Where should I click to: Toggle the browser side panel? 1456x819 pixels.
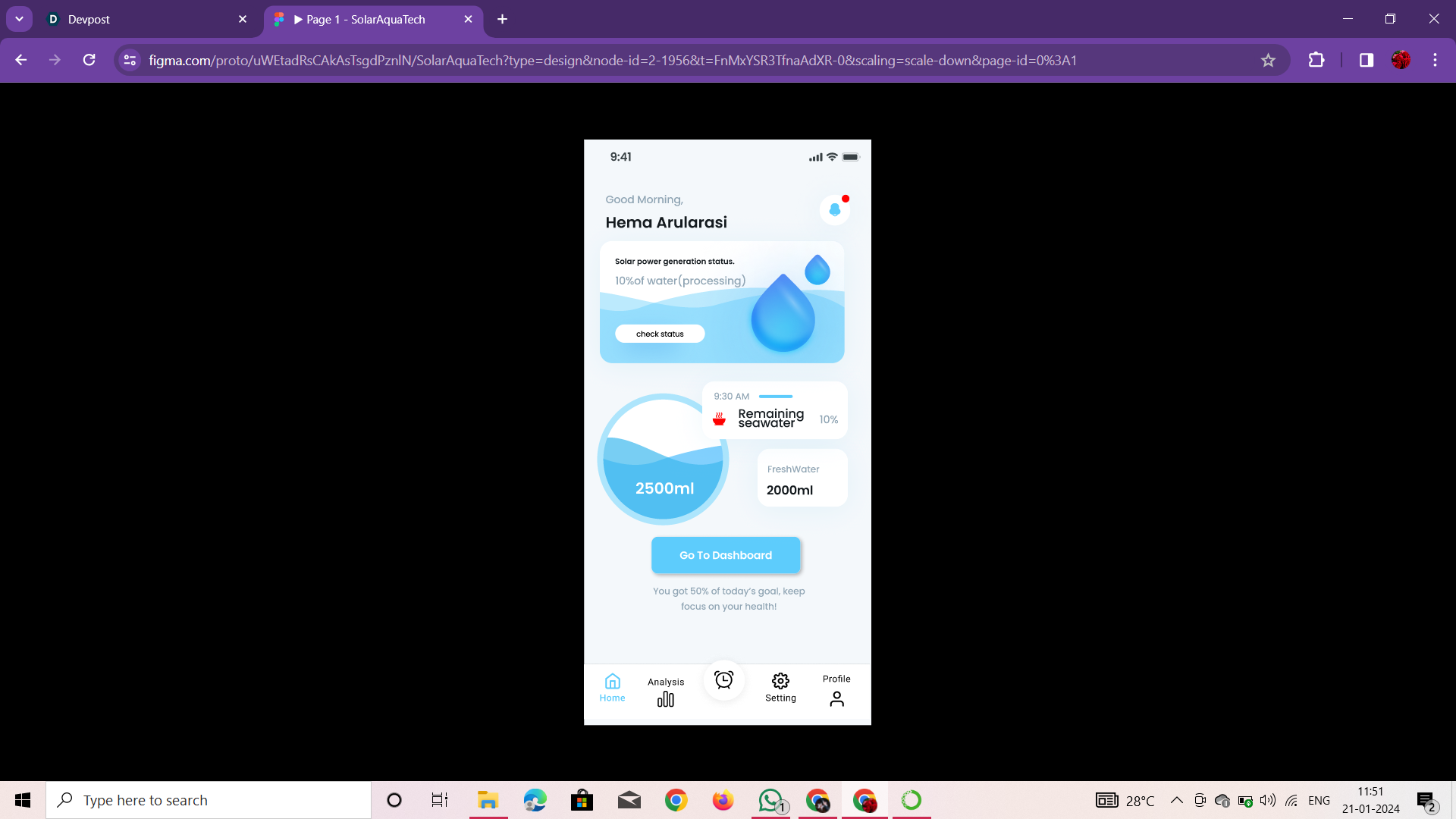point(1366,61)
